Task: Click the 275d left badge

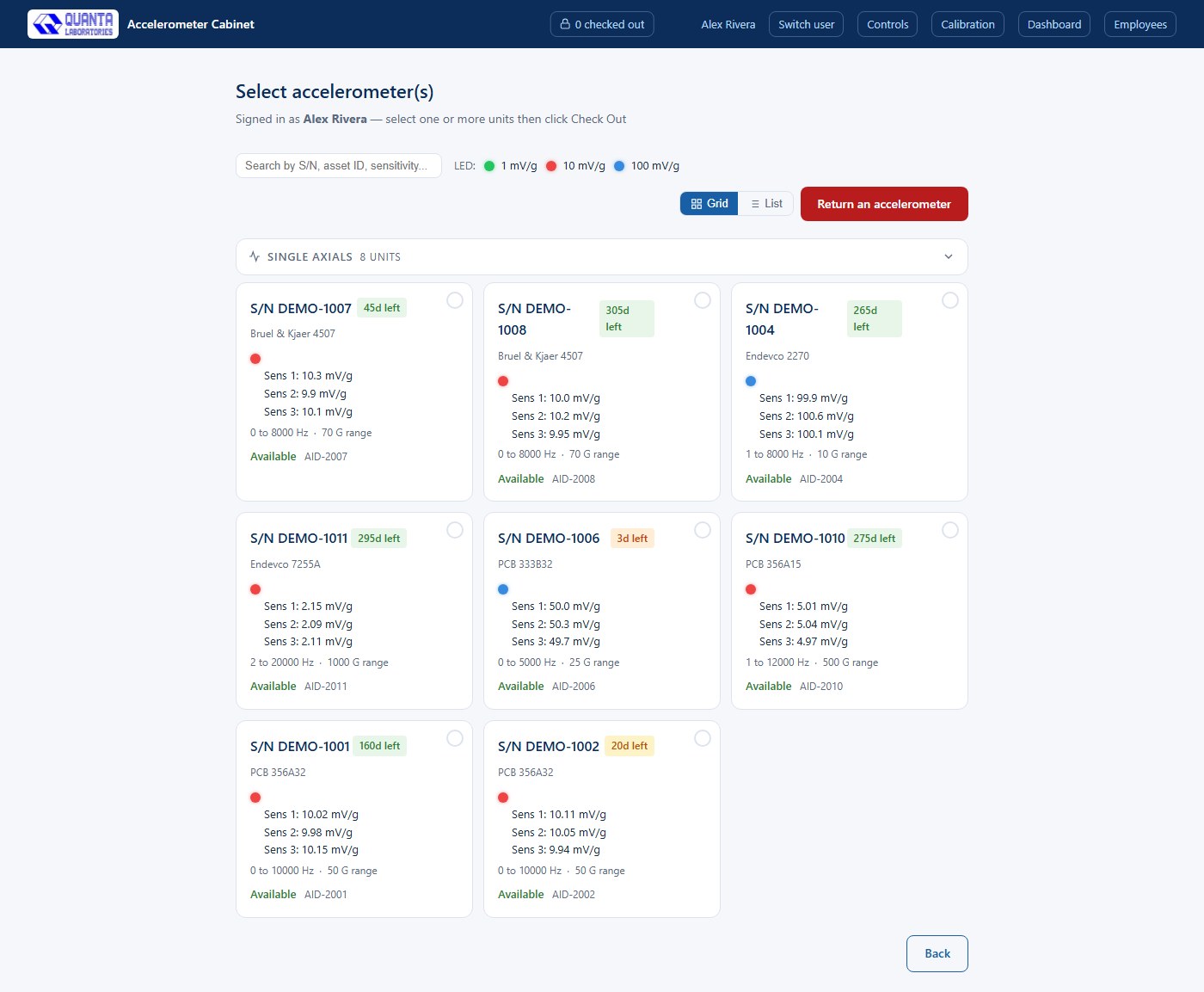Action: pos(875,539)
